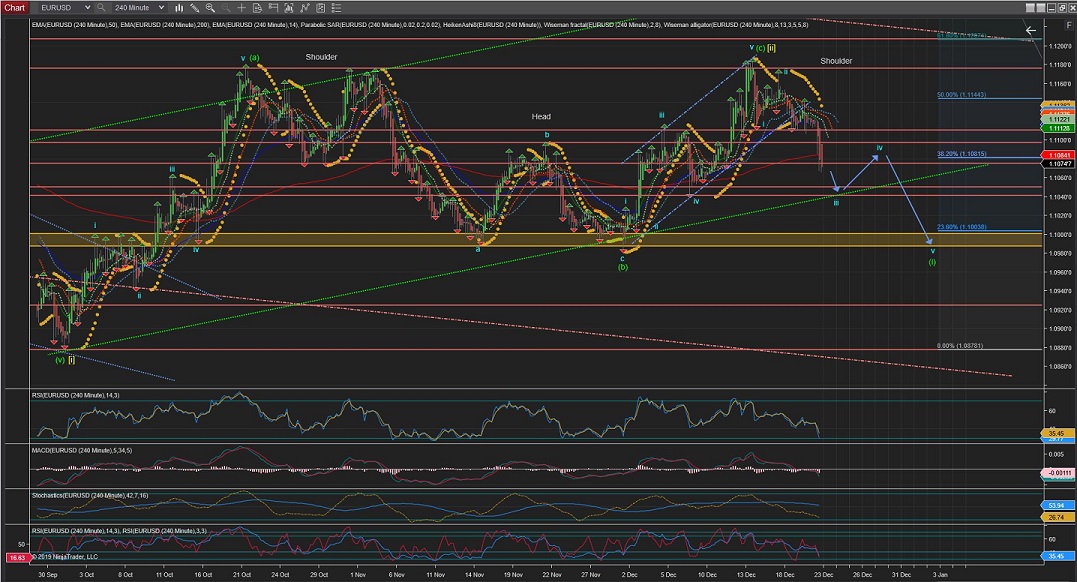The width and height of the screenshot is (1077, 582).
Task: Open the drawing tools pencil icon
Action: tap(194, 8)
